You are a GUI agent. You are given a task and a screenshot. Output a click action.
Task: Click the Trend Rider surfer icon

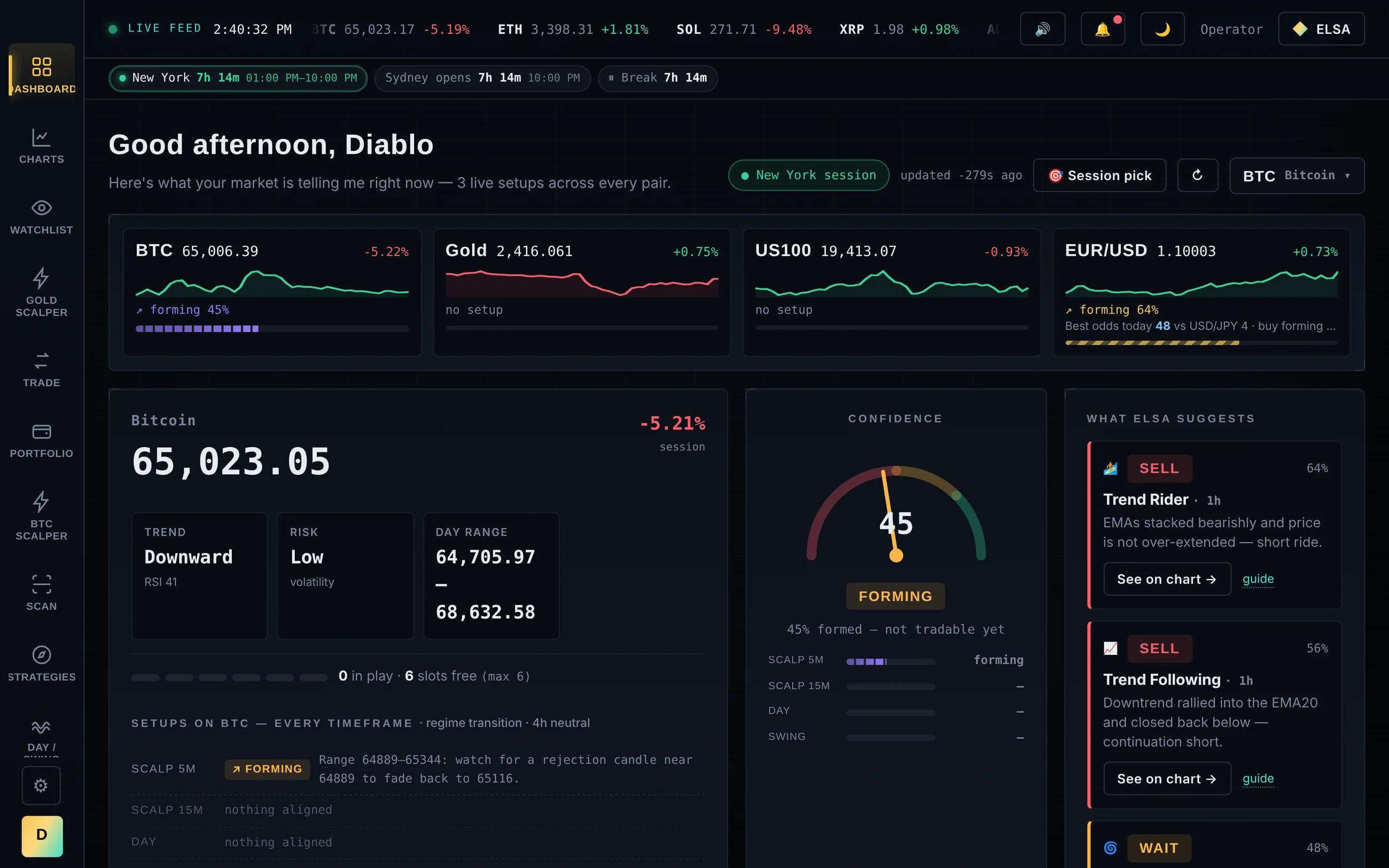click(x=1111, y=468)
